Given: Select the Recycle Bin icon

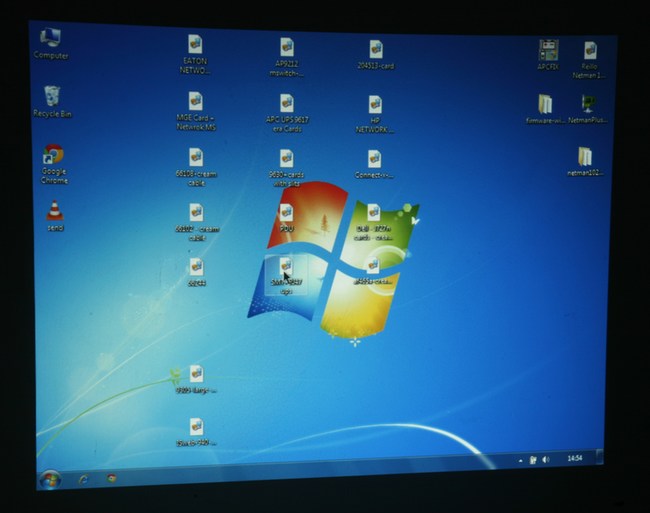Looking at the screenshot, I should (52, 96).
